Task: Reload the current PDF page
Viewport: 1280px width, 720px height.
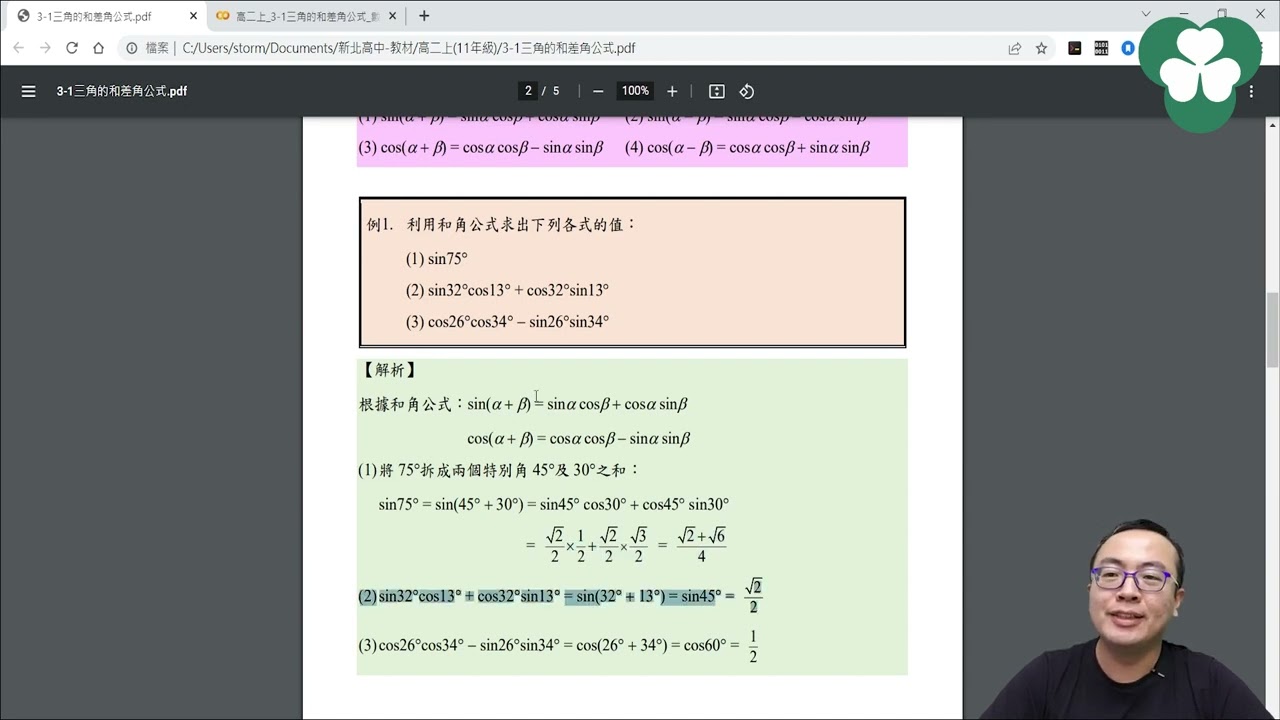Action: coord(72,48)
